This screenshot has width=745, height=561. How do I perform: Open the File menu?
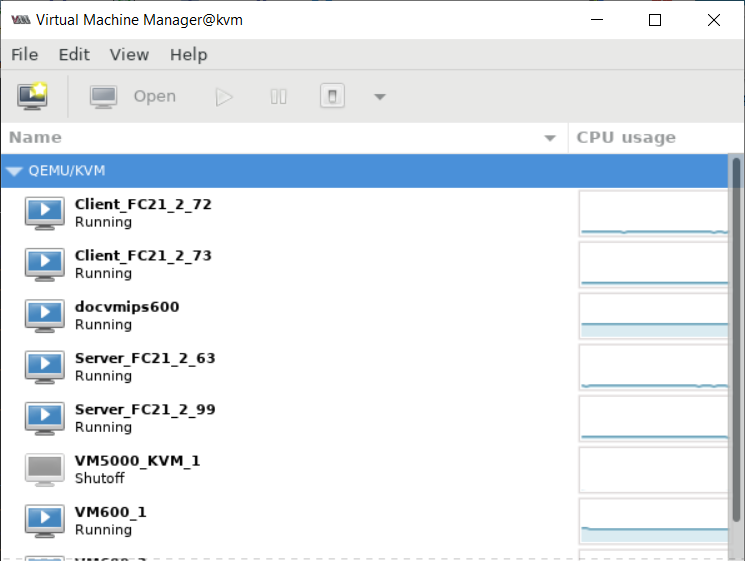click(x=25, y=55)
